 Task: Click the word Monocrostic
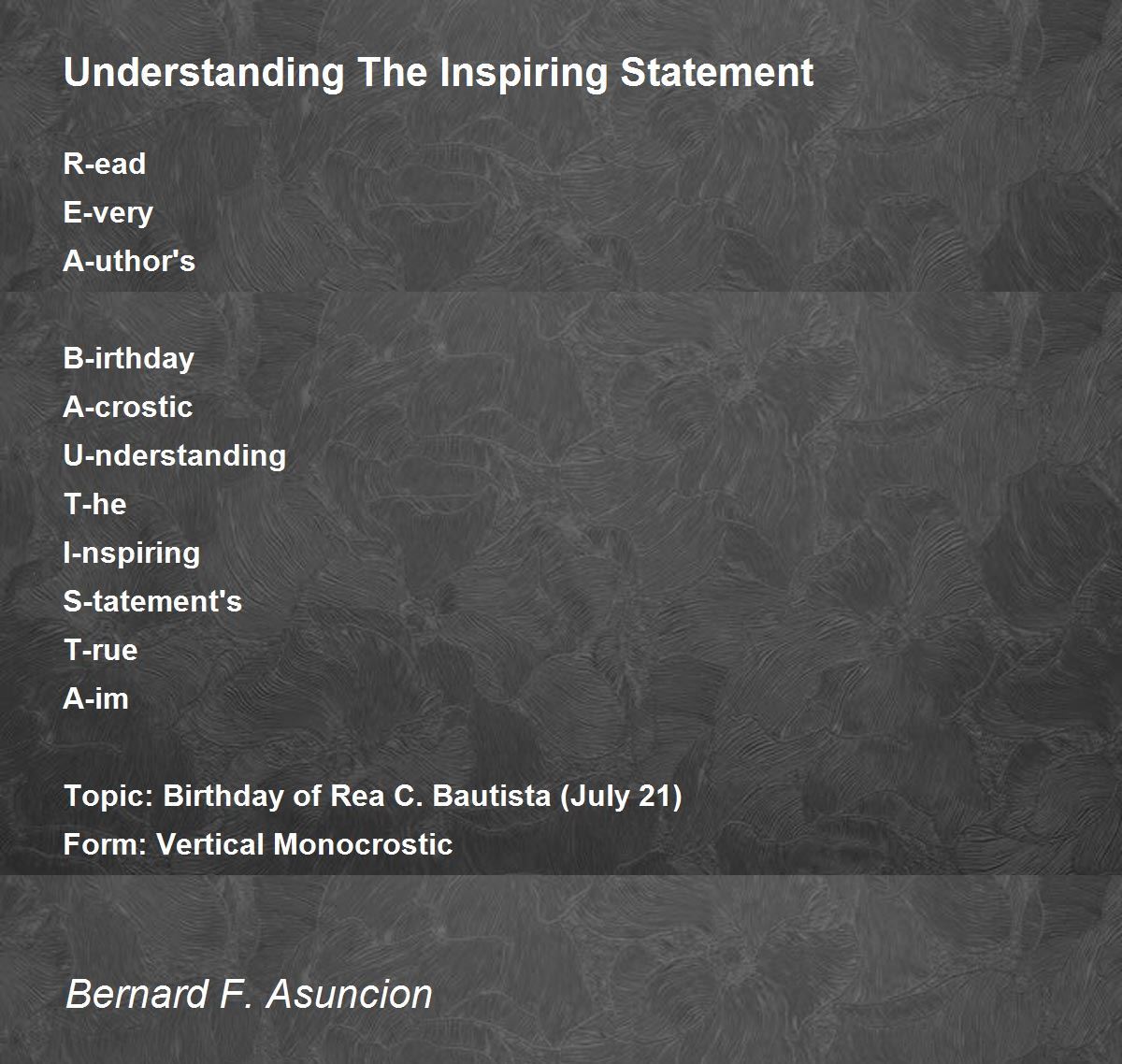click(364, 844)
